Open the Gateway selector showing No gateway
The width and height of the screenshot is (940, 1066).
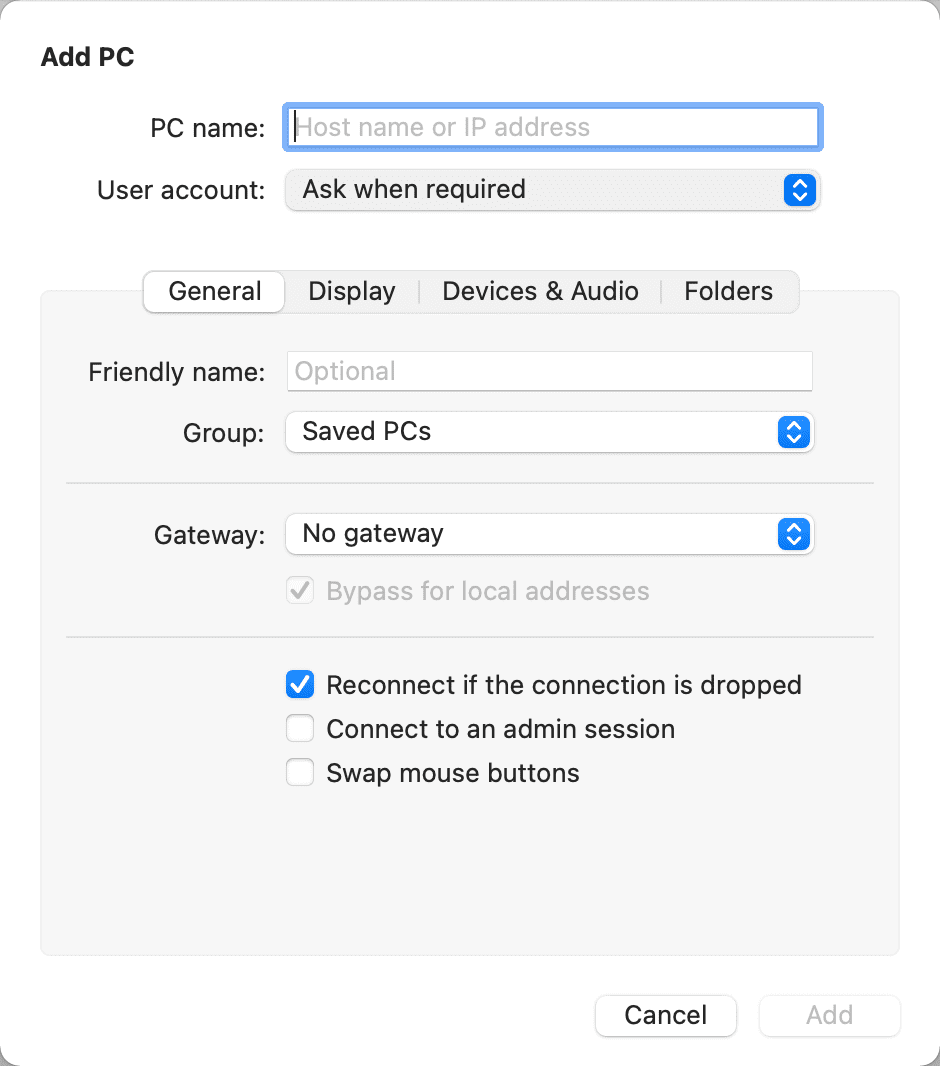550,534
